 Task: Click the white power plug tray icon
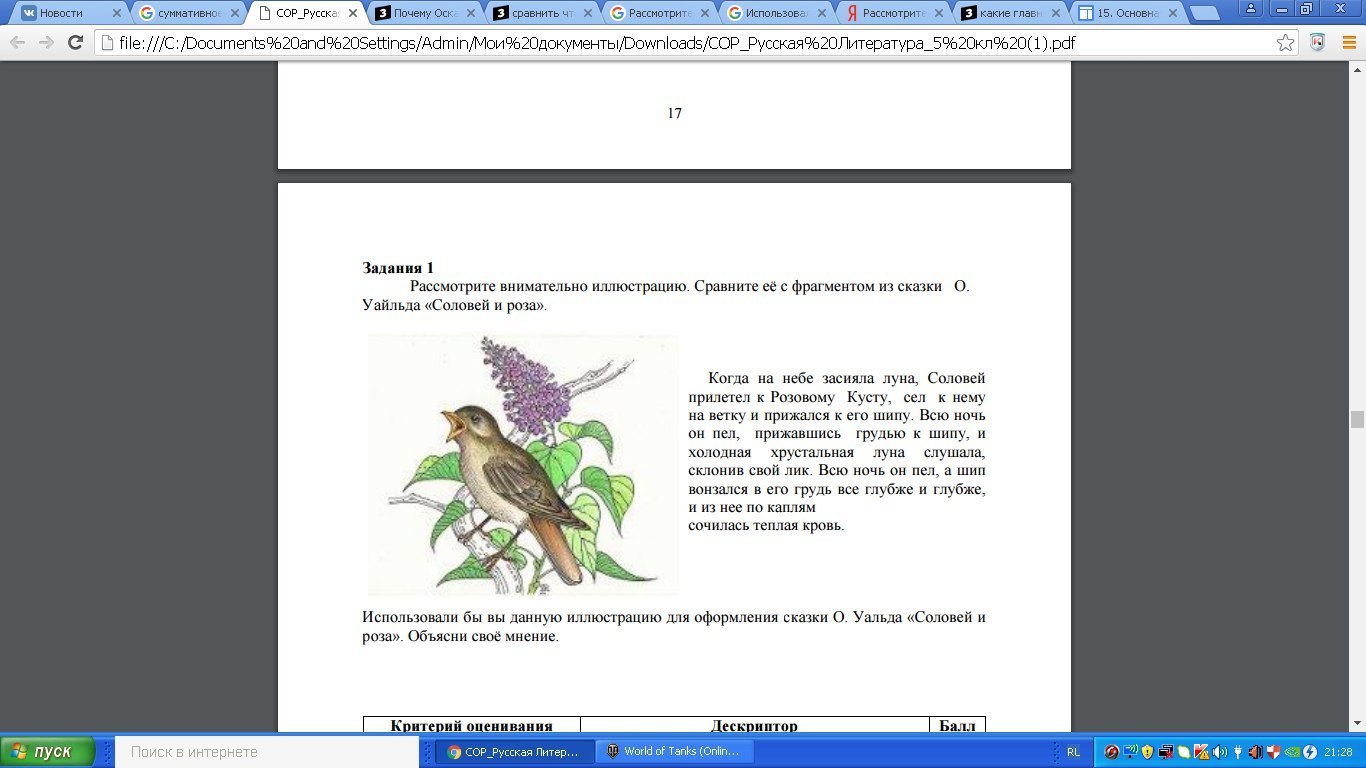click(1237, 752)
